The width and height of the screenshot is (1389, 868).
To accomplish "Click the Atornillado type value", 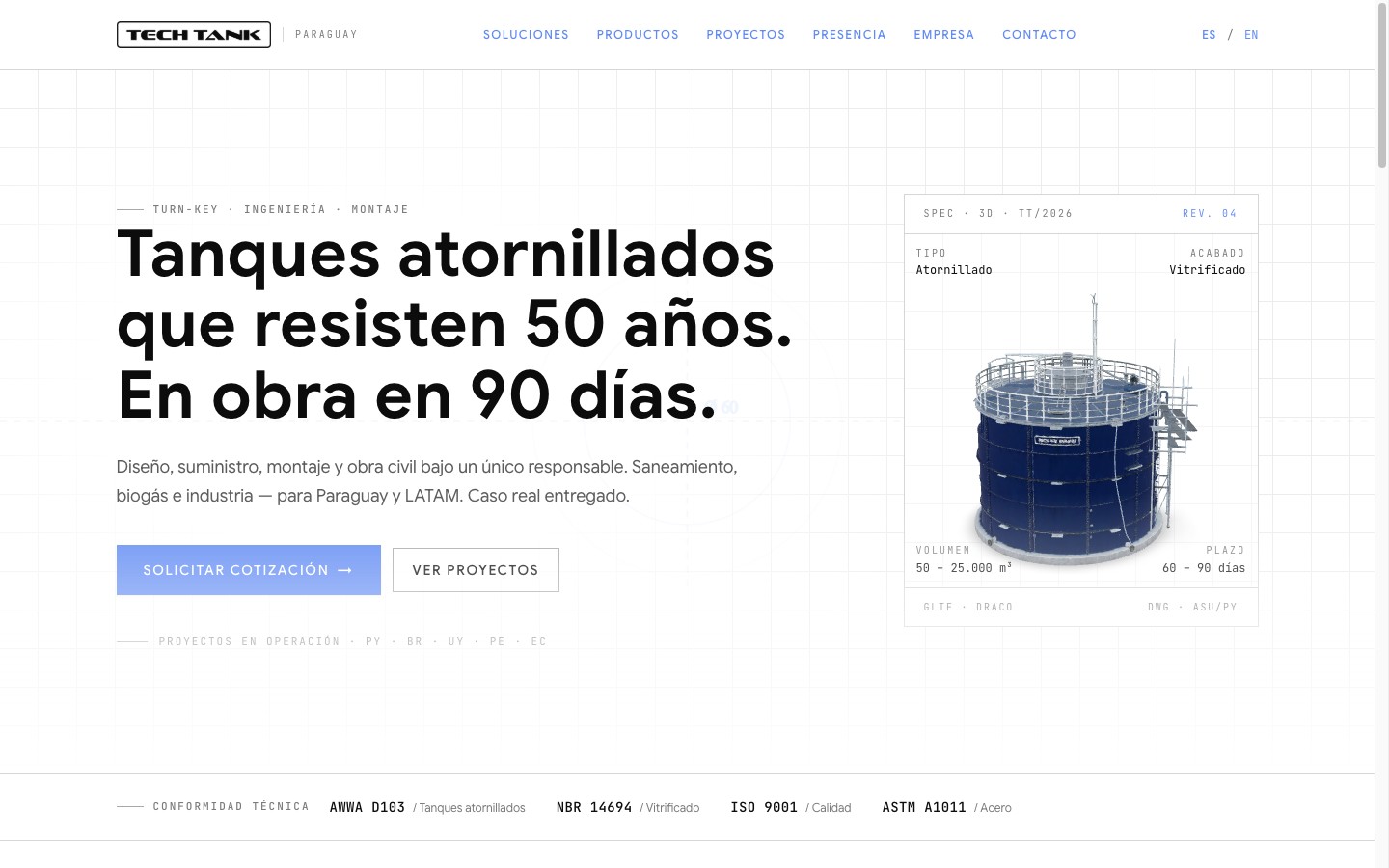I will click(x=954, y=270).
